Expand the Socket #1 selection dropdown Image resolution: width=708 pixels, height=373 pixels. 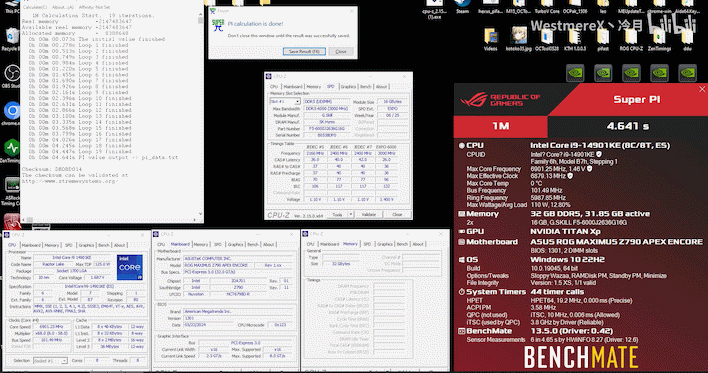click(x=64, y=361)
